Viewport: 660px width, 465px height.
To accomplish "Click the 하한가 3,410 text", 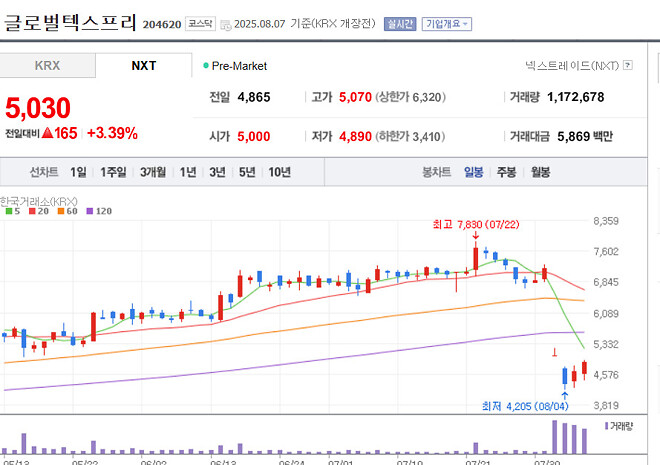I will pos(410,136).
